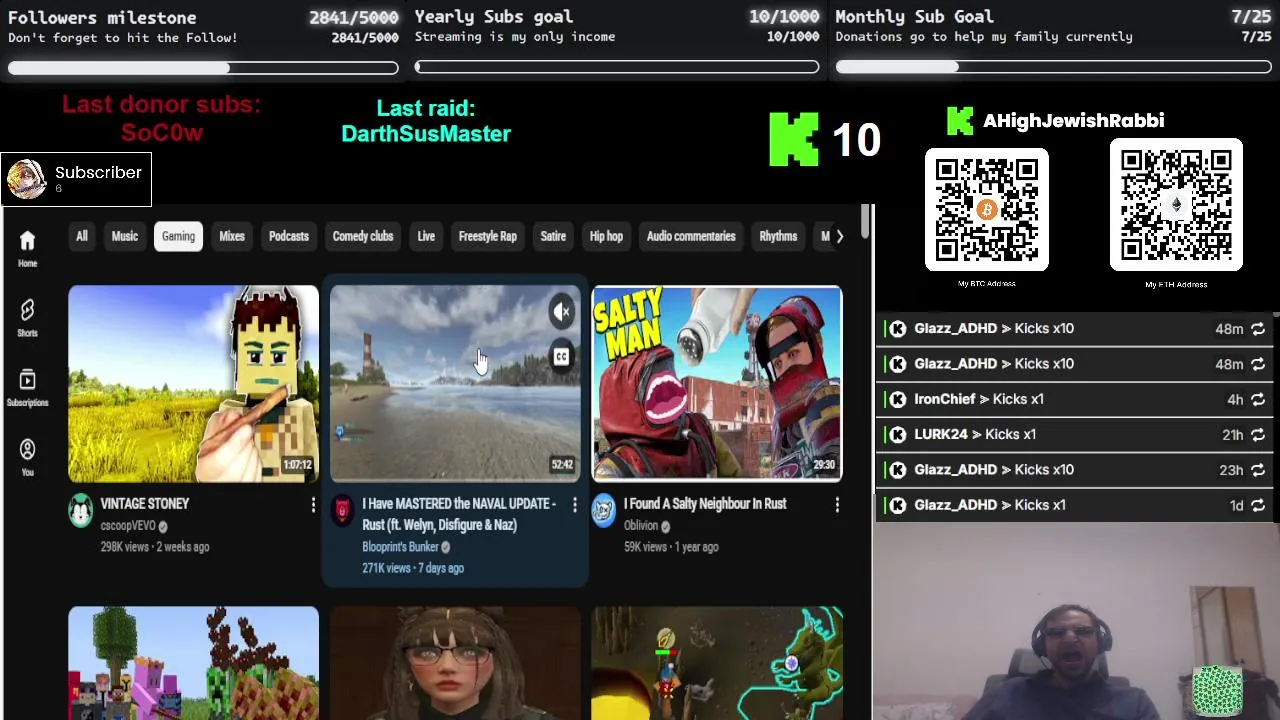The width and height of the screenshot is (1280, 720).
Task: Click the Kick logo next to AHighJewishRabbi
Action: (x=960, y=121)
